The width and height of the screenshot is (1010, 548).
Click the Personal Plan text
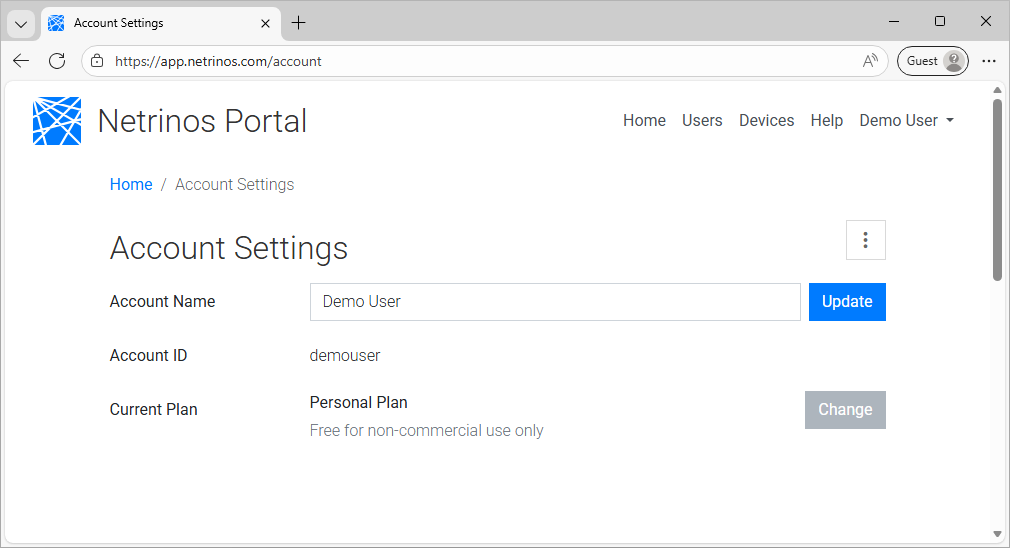358,402
